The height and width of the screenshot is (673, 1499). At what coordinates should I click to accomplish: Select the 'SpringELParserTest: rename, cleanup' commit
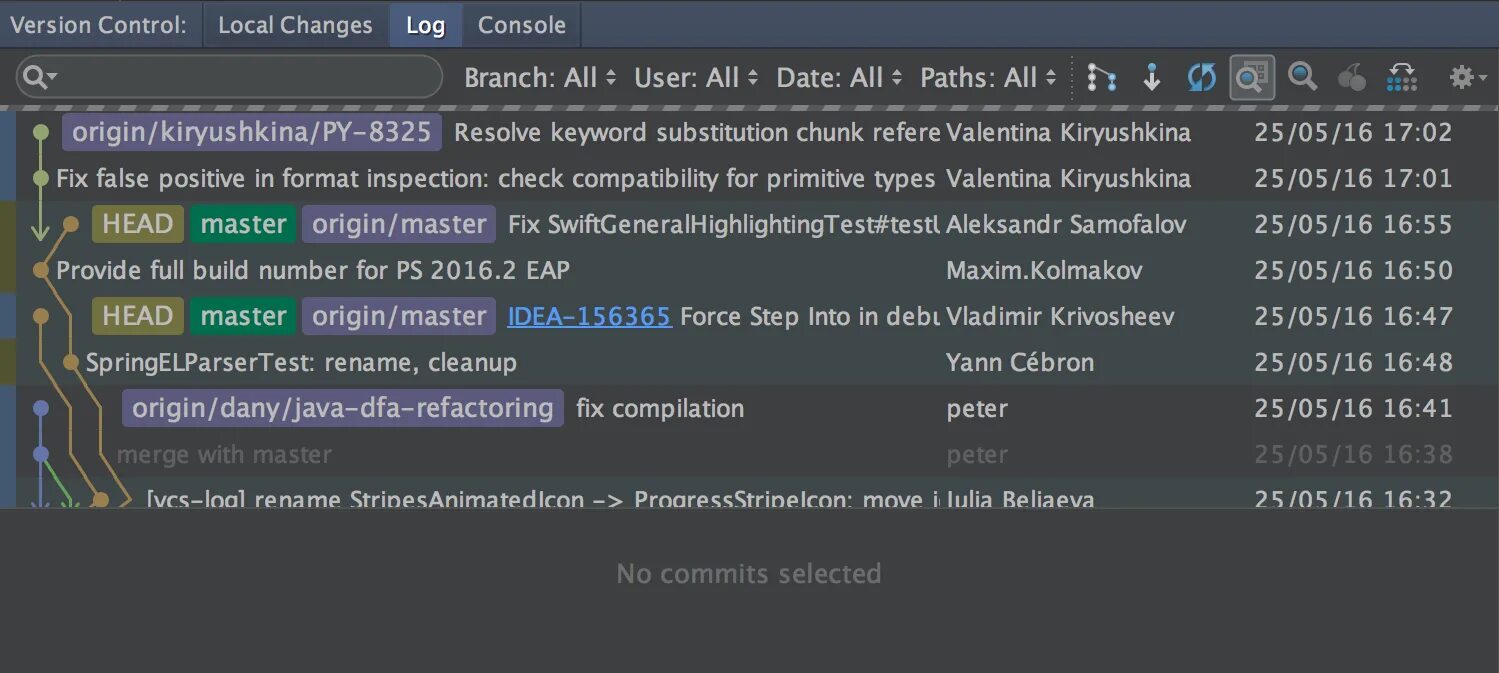301,363
